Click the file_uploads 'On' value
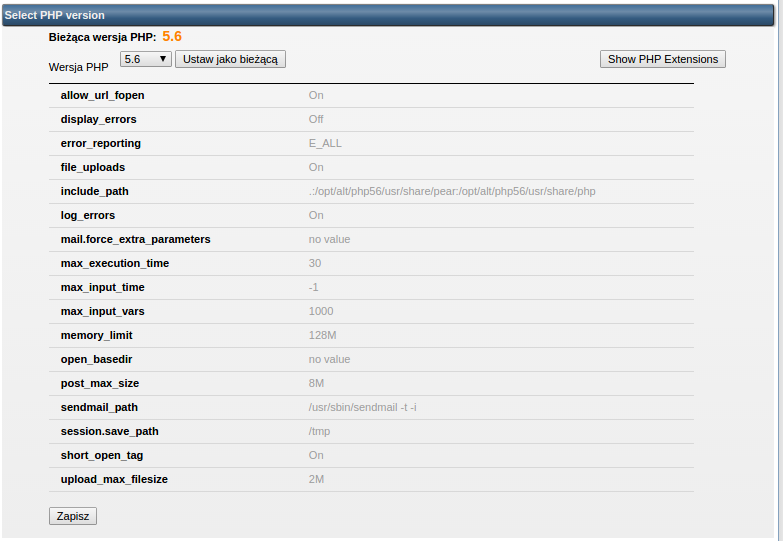The image size is (783, 541). pyautogui.click(x=316, y=167)
